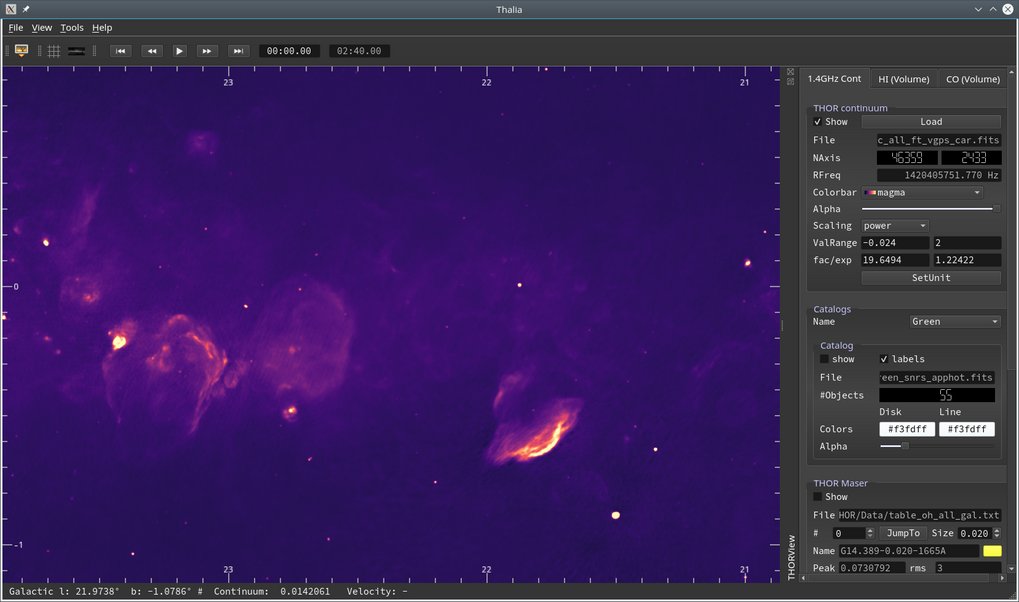Click the image export toolbar icon
Screen dimensions: 1019x602
21,50
